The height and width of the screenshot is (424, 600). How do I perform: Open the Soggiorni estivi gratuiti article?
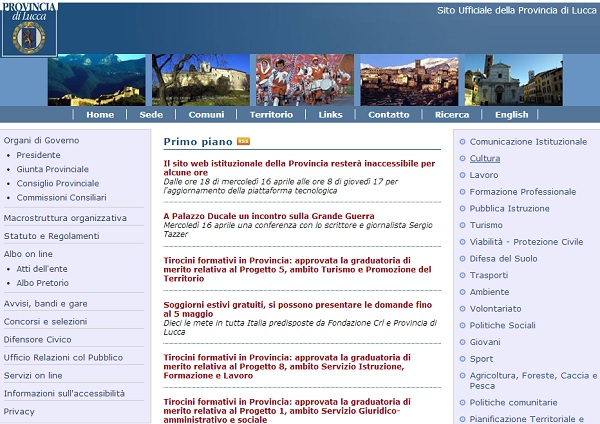pos(297,309)
